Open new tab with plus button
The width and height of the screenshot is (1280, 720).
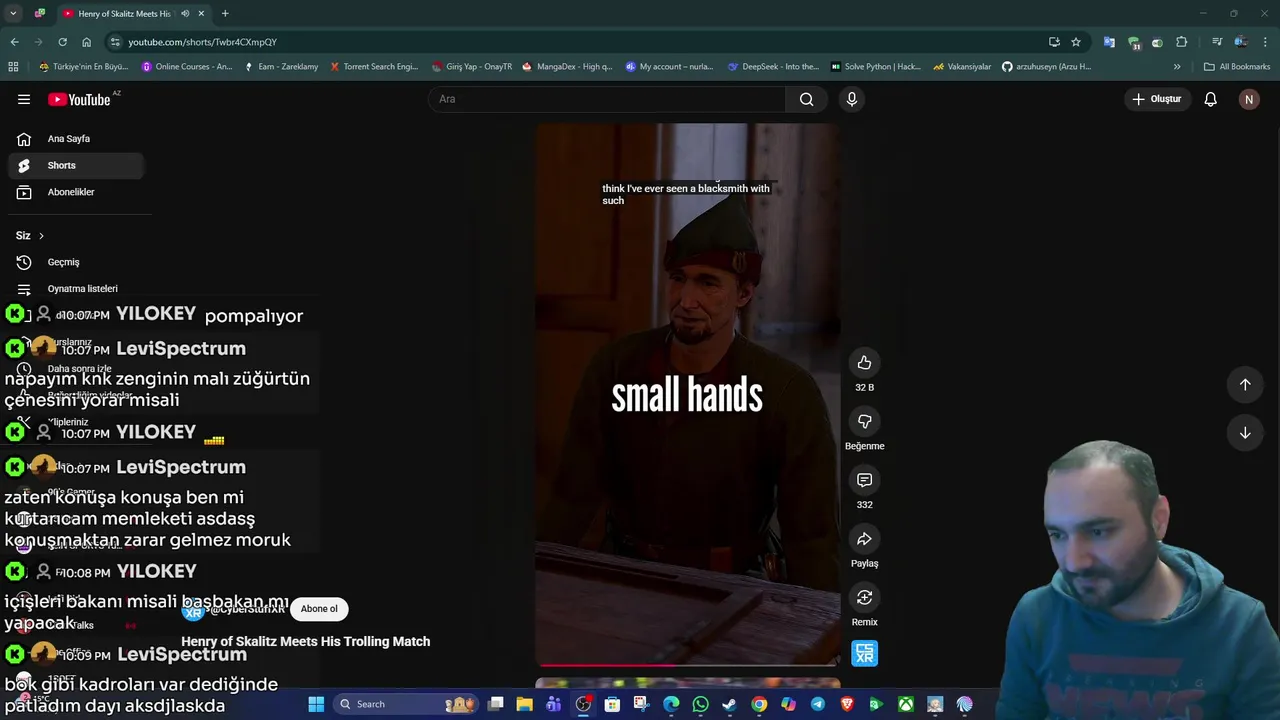pos(225,14)
